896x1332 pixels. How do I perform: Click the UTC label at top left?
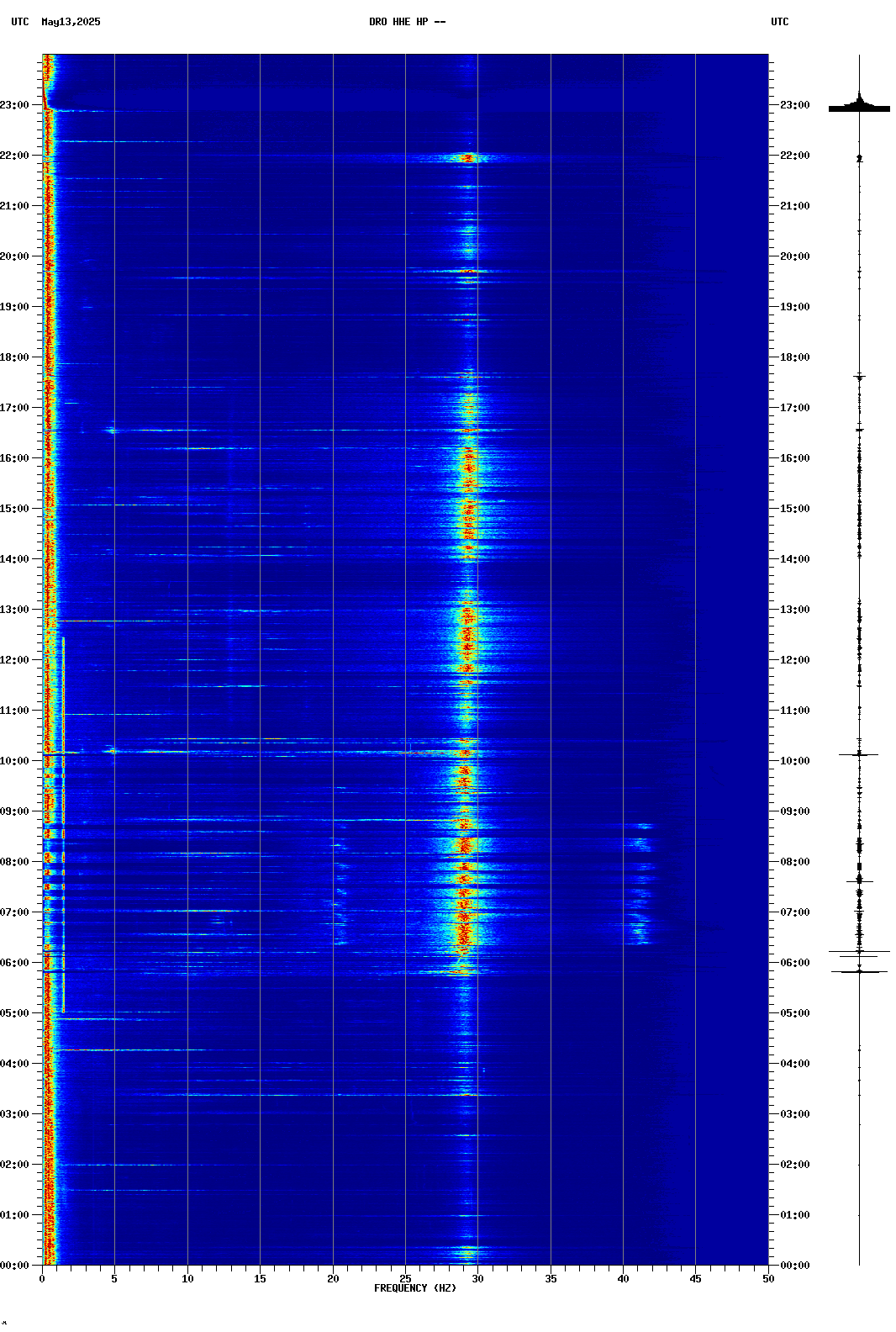20,22
